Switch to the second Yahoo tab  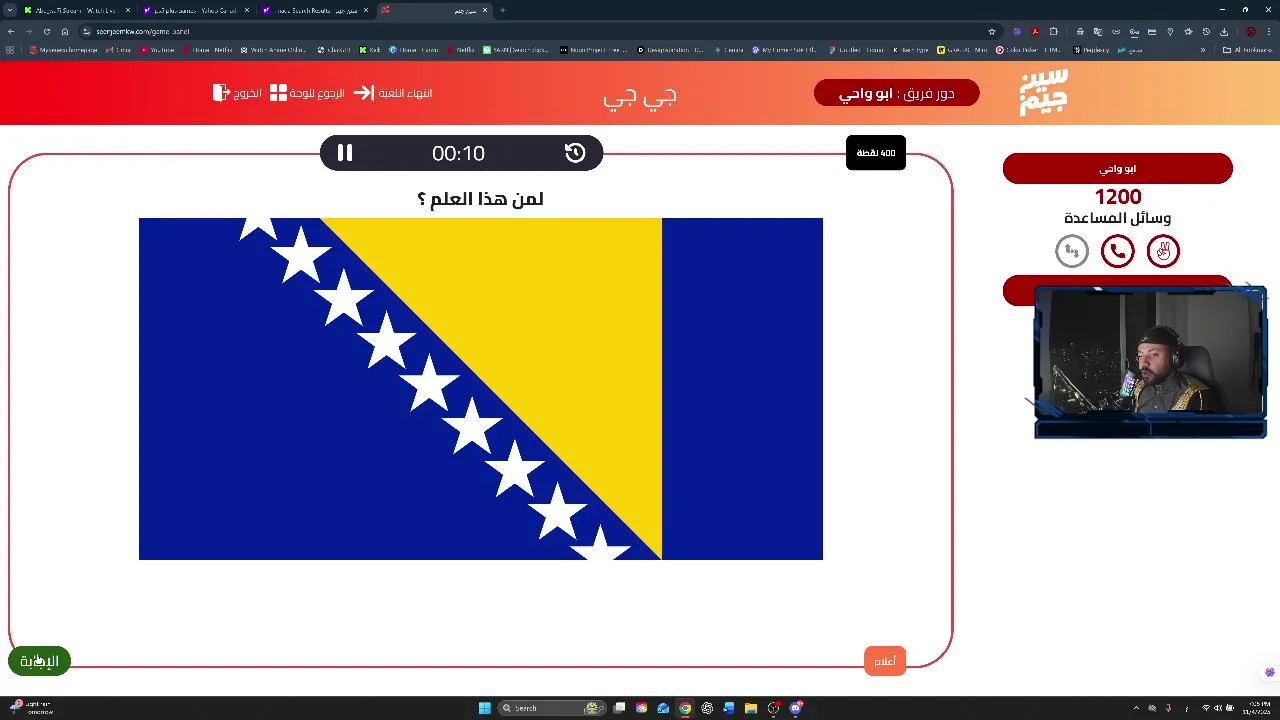(195, 10)
